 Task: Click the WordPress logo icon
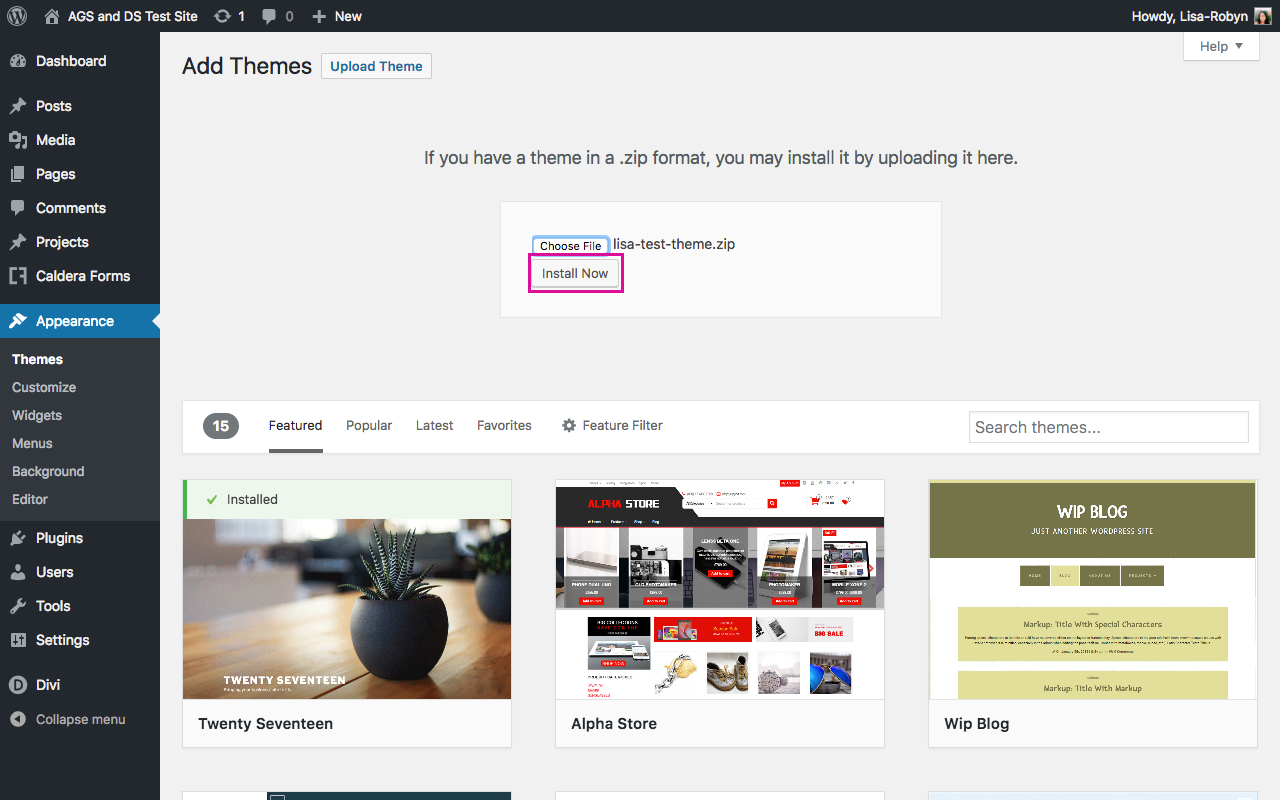click(18, 16)
